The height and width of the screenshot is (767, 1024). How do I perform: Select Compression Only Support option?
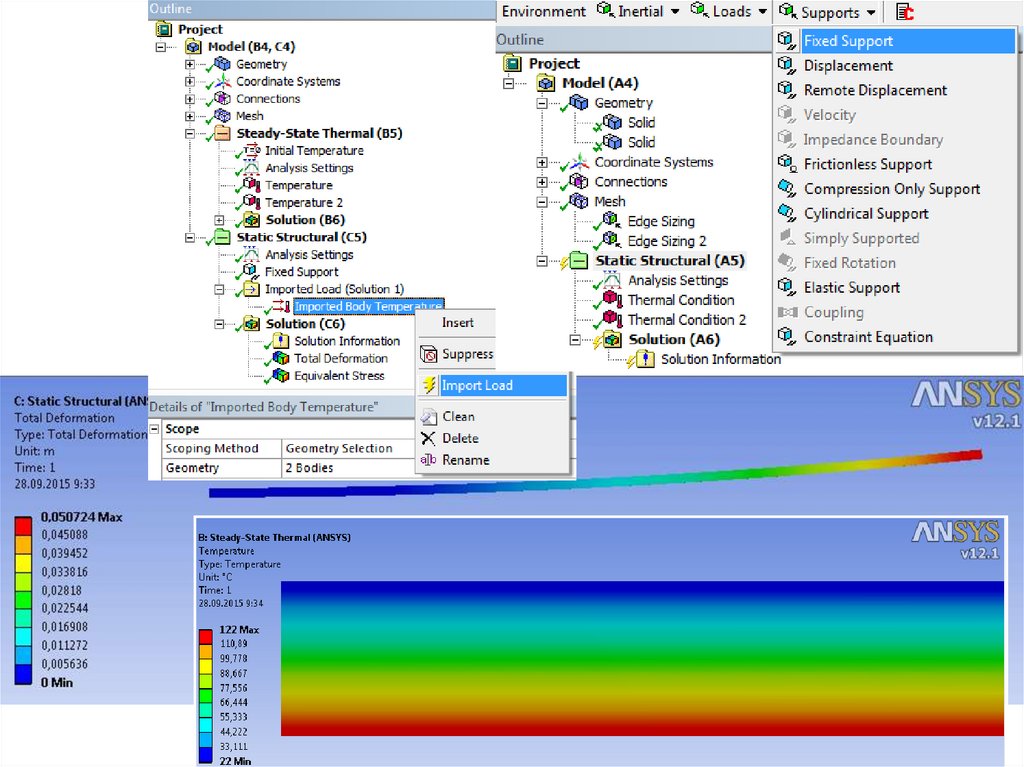click(892, 189)
